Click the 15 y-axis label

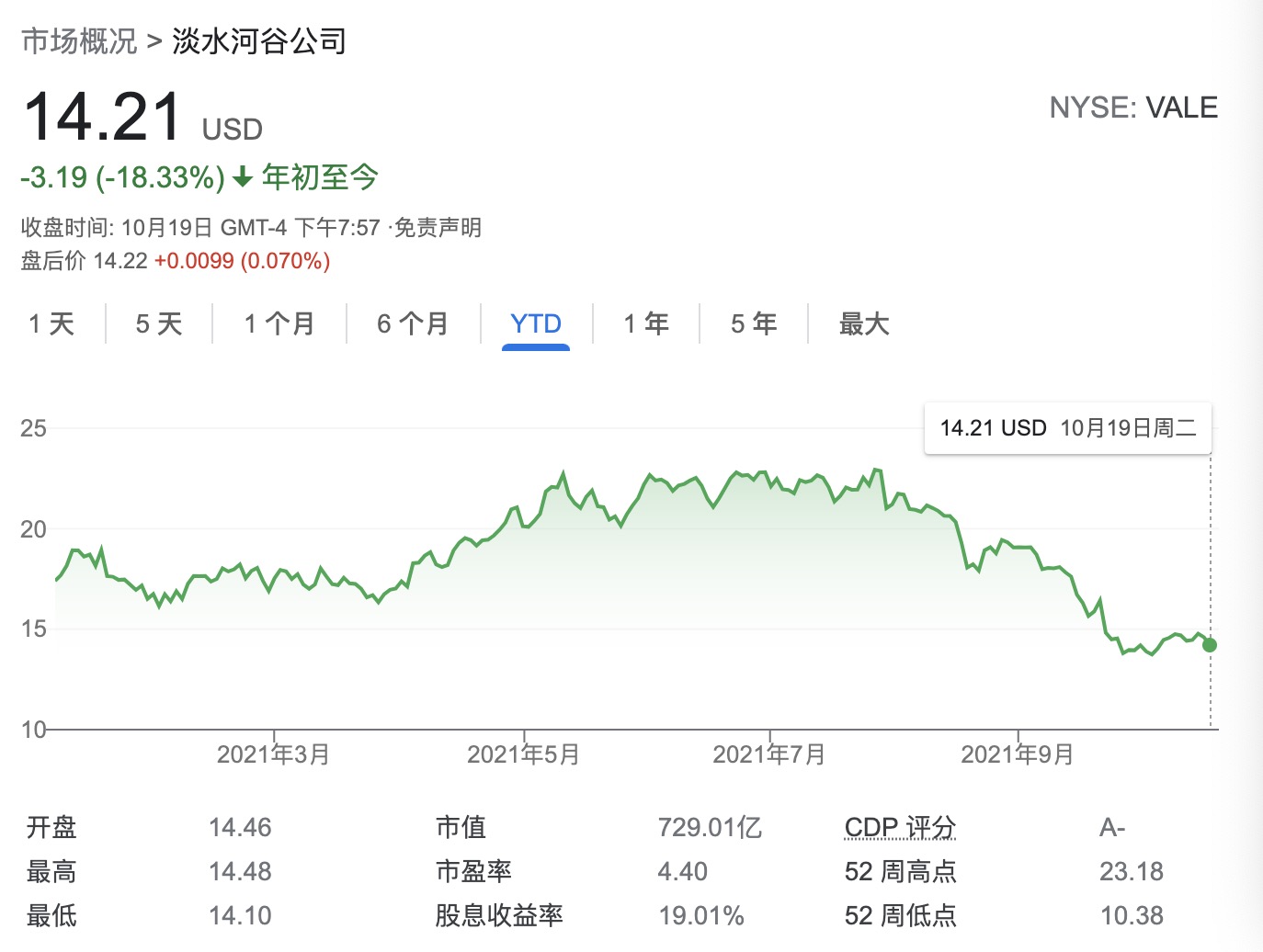point(33,629)
